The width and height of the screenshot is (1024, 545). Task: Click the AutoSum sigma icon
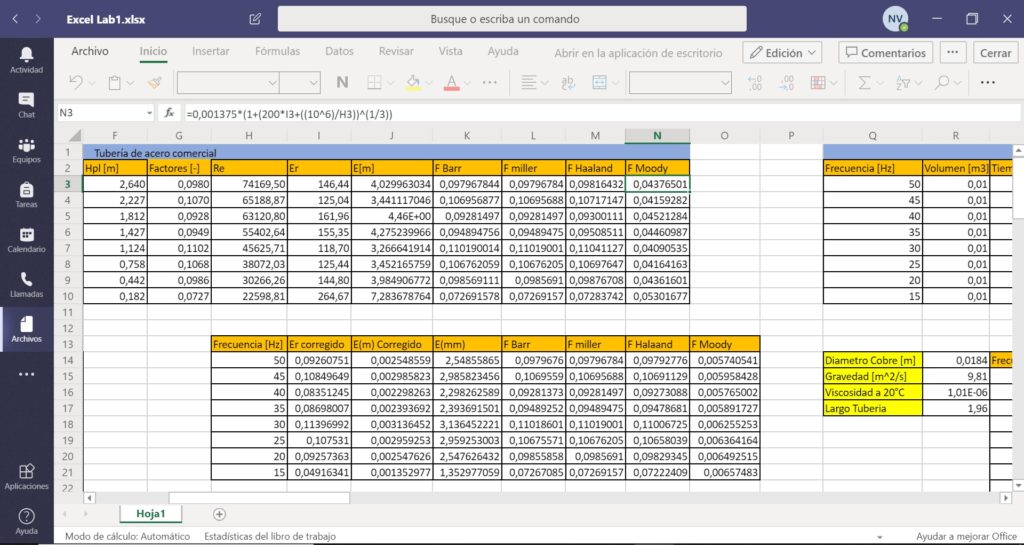pos(865,83)
